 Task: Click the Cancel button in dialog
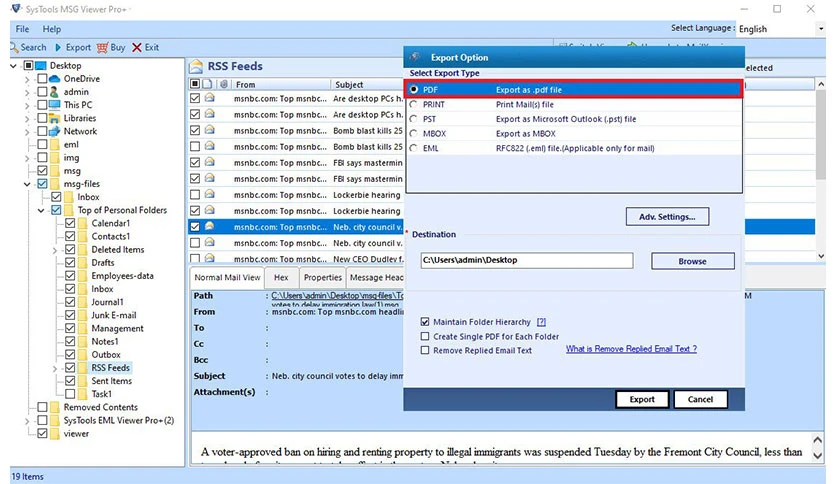pyautogui.click(x=700, y=399)
